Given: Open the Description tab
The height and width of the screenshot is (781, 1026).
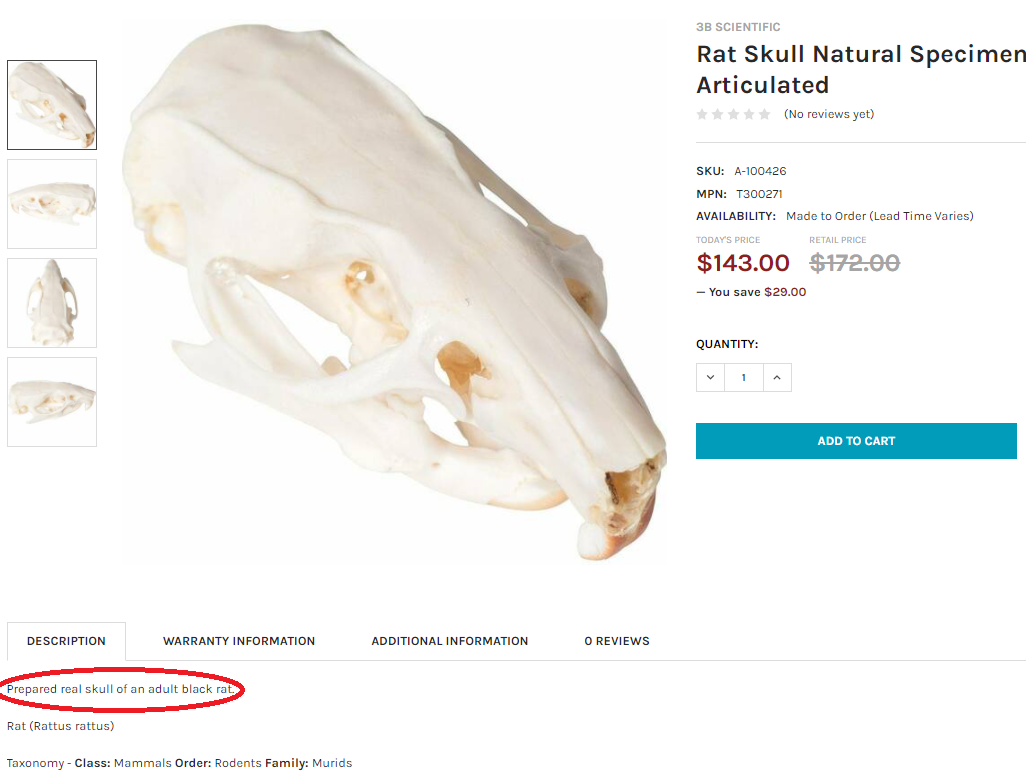Looking at the screenshot, I should [66, 641].
